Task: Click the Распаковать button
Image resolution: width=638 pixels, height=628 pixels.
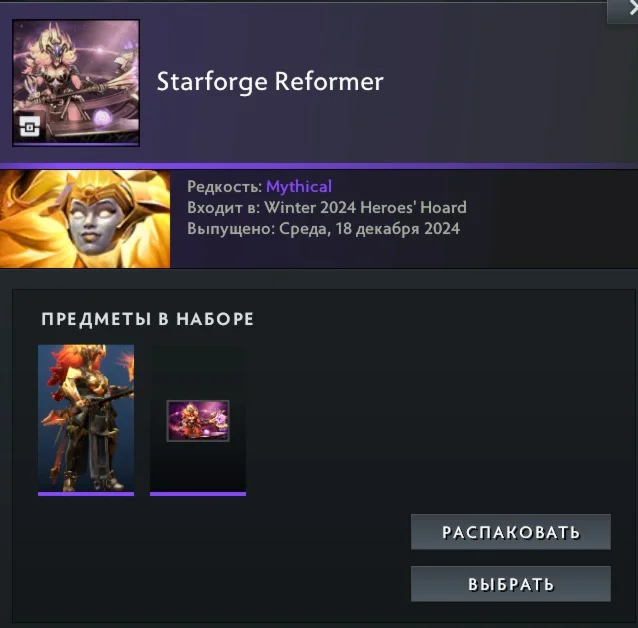Action: [511, 532]
